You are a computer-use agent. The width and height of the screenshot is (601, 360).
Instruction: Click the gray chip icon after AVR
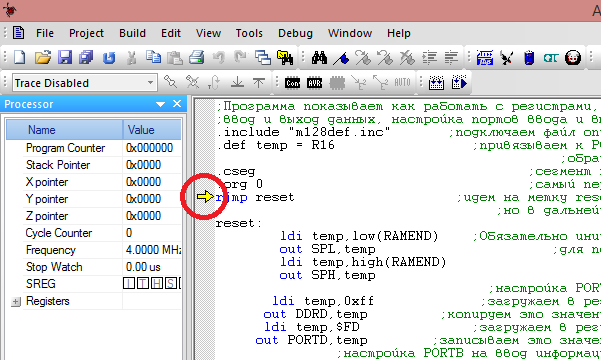click(x=337, y=83)
